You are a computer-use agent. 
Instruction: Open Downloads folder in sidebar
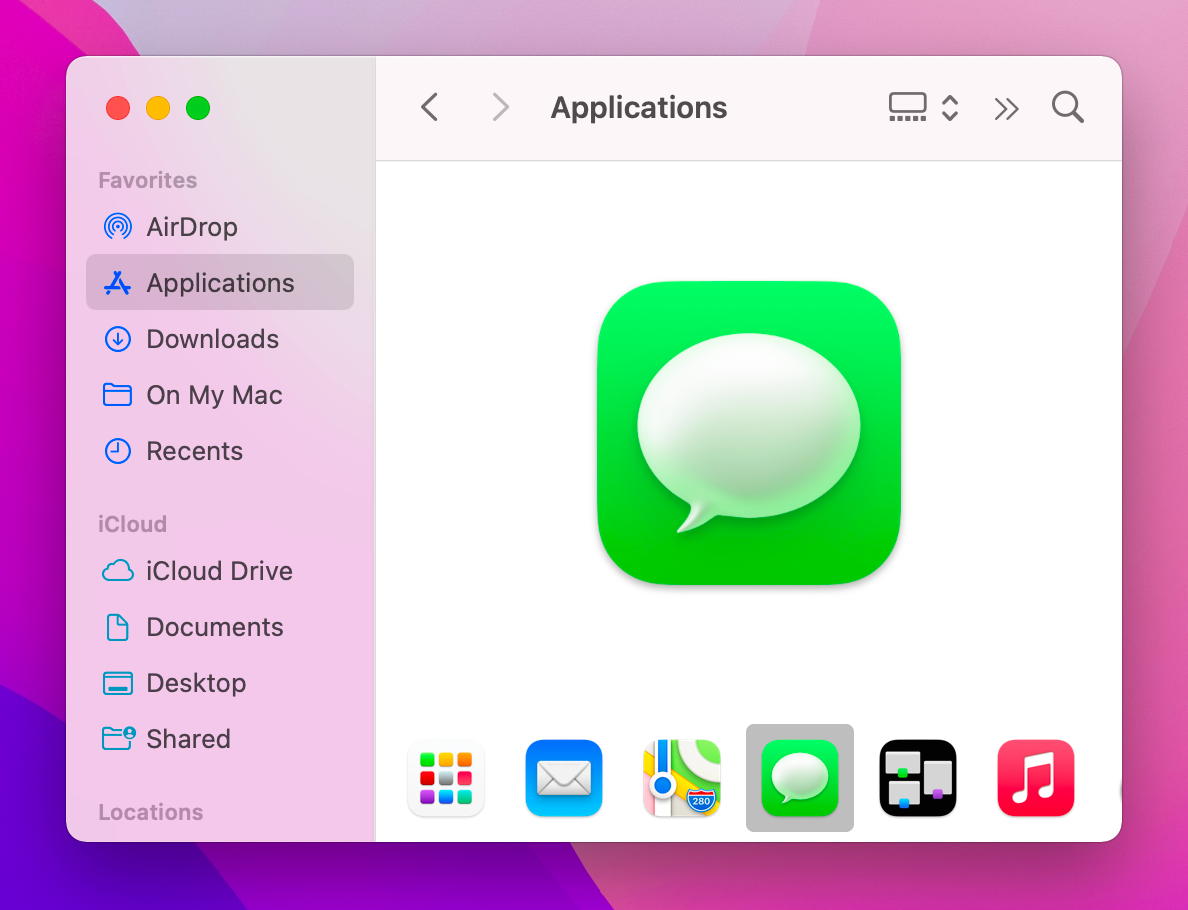(x=220, y=339)
